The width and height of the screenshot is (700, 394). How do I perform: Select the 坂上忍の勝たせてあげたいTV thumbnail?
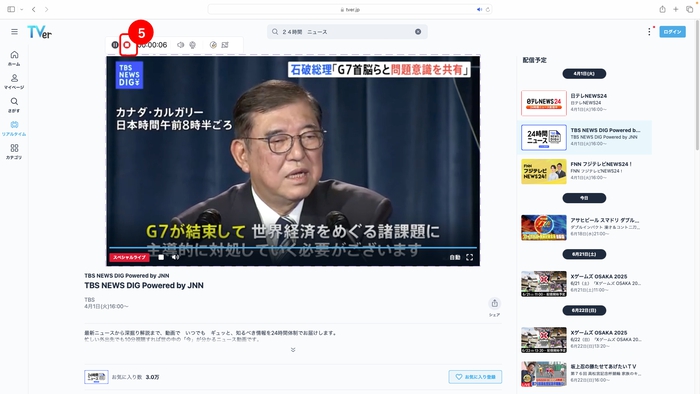coord(544,374)
